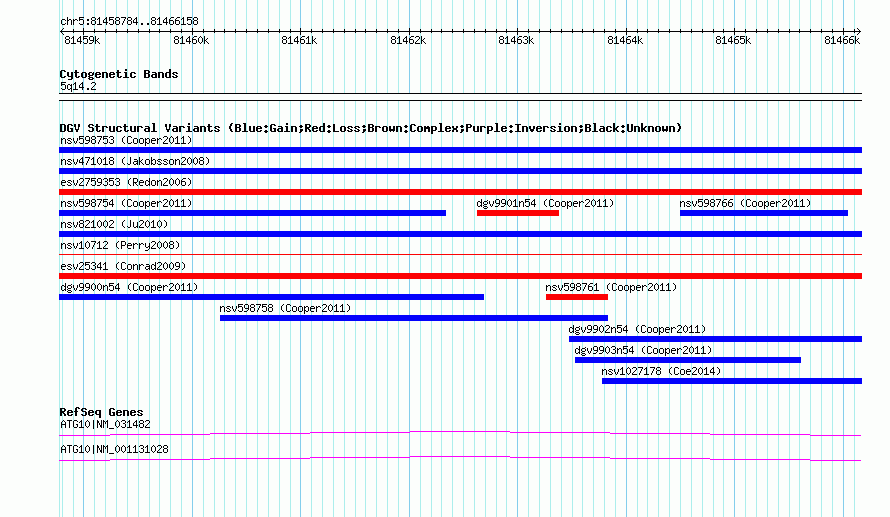The height and width of the screenshot is (517, 890).
Task: Select the nsv598766 (Cooper2011) blue bar
Action: point(764,213)
